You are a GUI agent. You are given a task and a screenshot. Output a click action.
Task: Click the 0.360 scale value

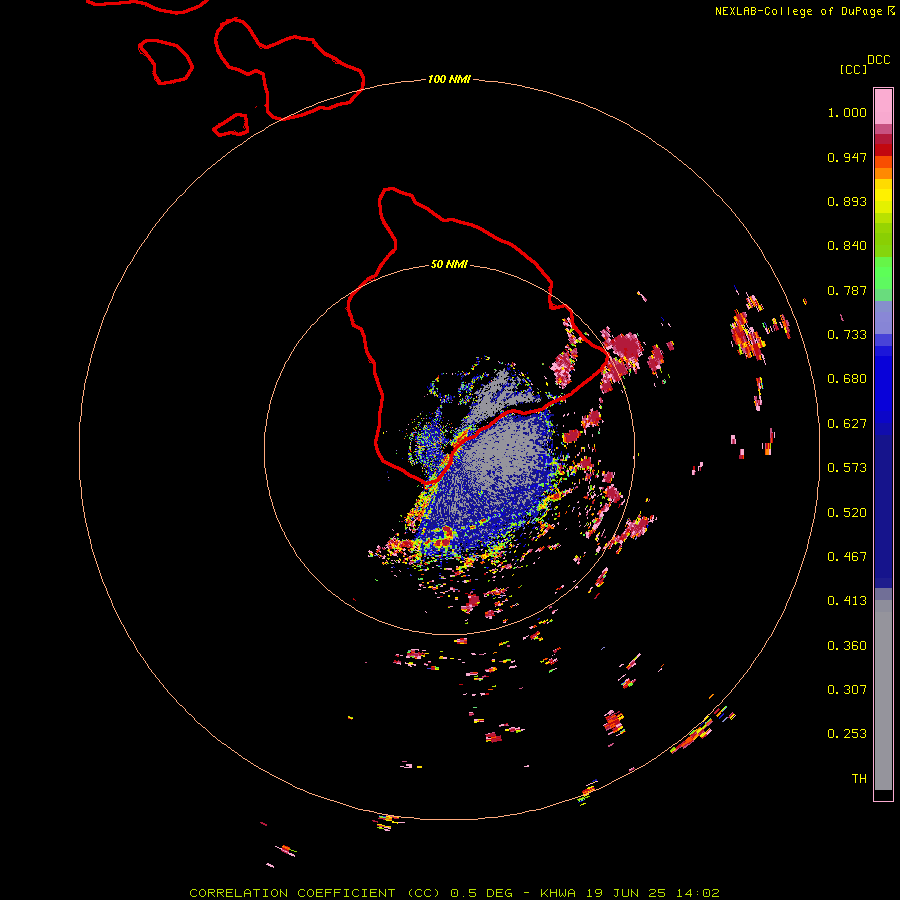click(x=847, y=646)
